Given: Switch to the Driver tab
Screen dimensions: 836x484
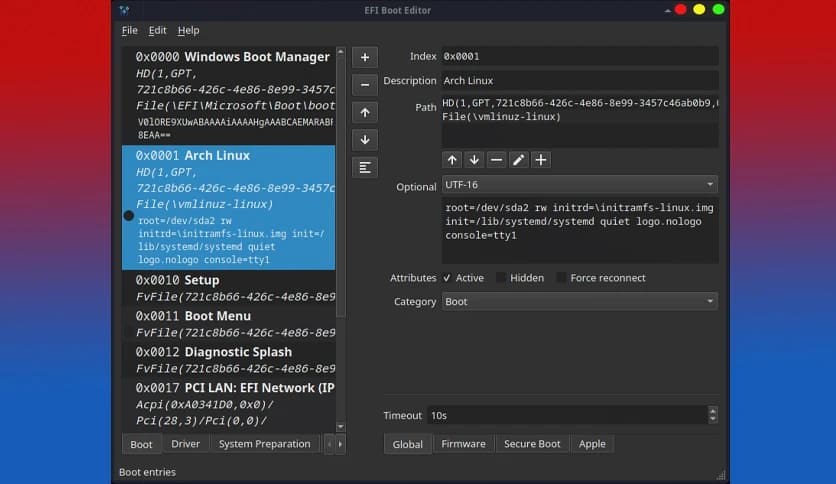Looking at the screenshot, I should [186, 443].
